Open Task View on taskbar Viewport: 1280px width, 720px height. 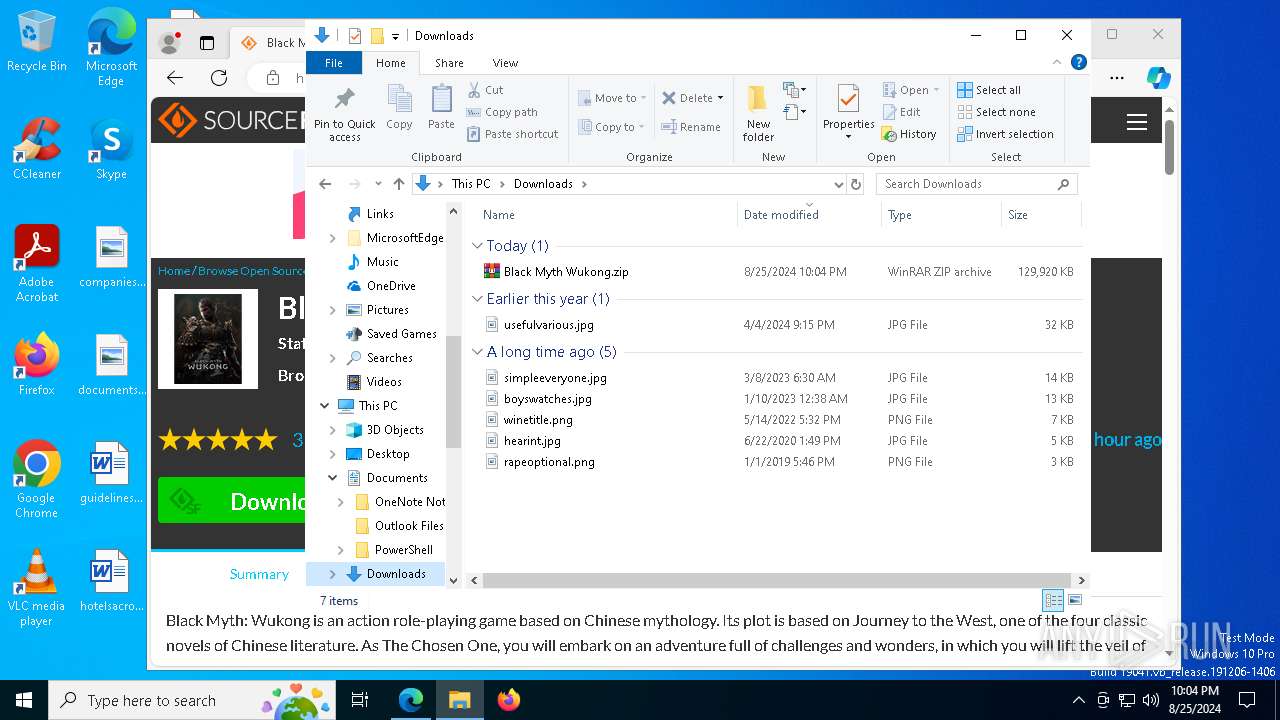pos(360,700)
